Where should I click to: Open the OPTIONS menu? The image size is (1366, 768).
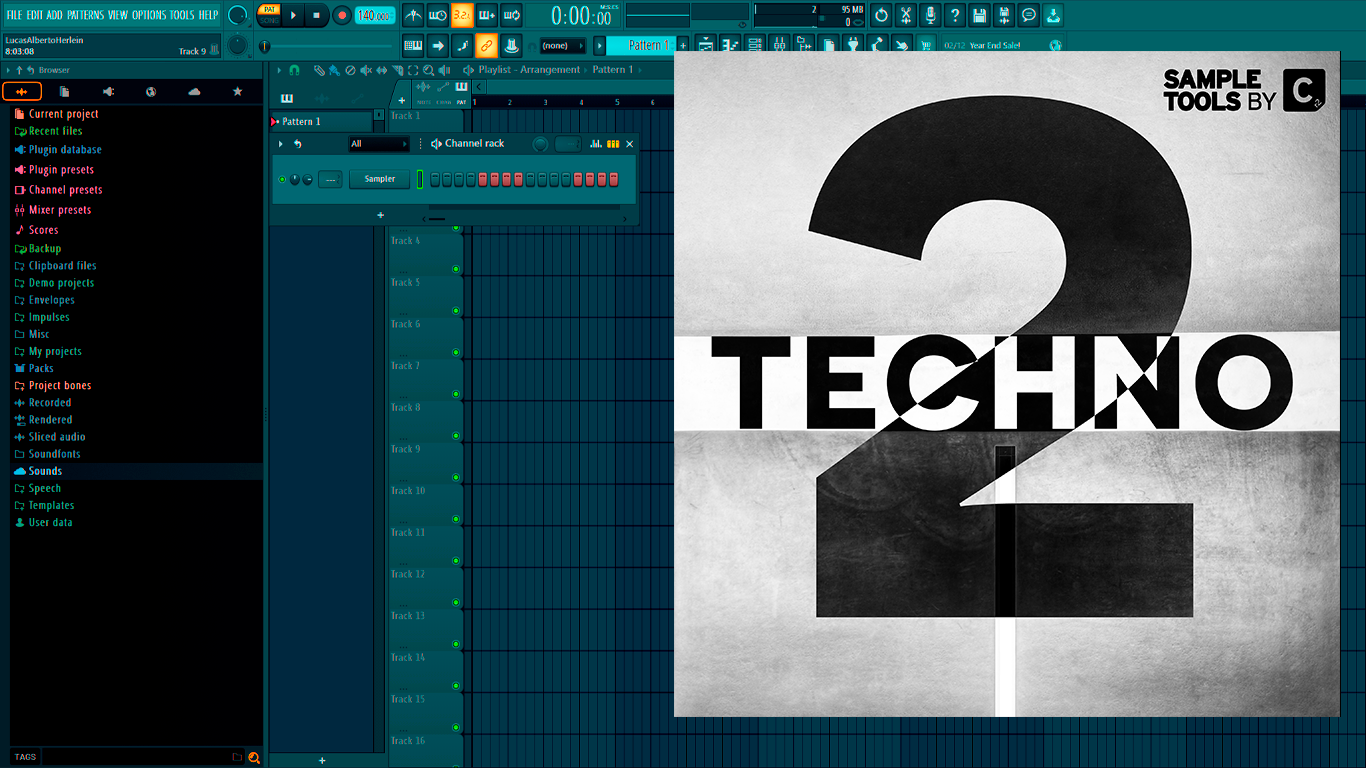click(x=149, y=15)
